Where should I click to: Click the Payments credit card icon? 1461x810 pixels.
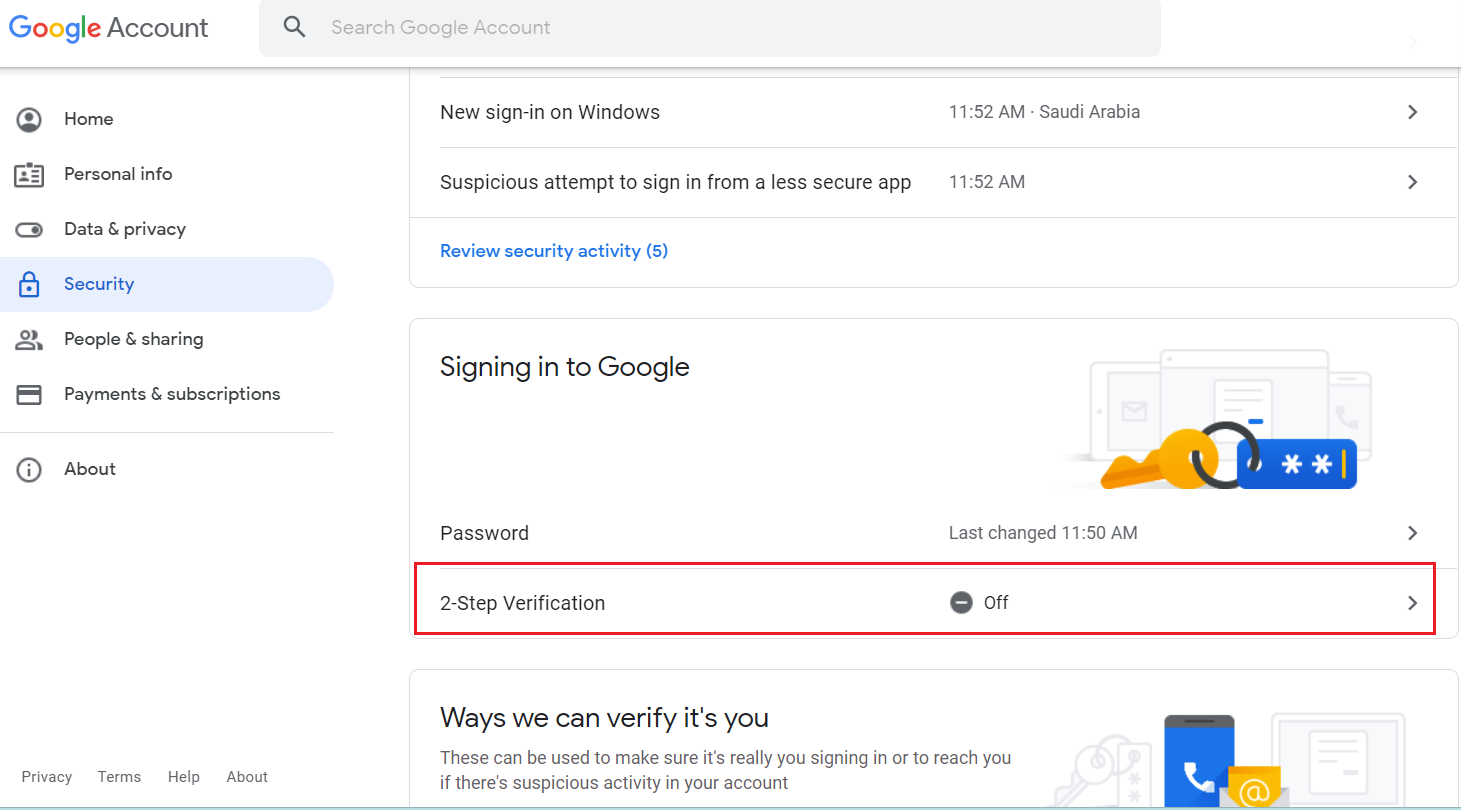(x=29, y=394)
